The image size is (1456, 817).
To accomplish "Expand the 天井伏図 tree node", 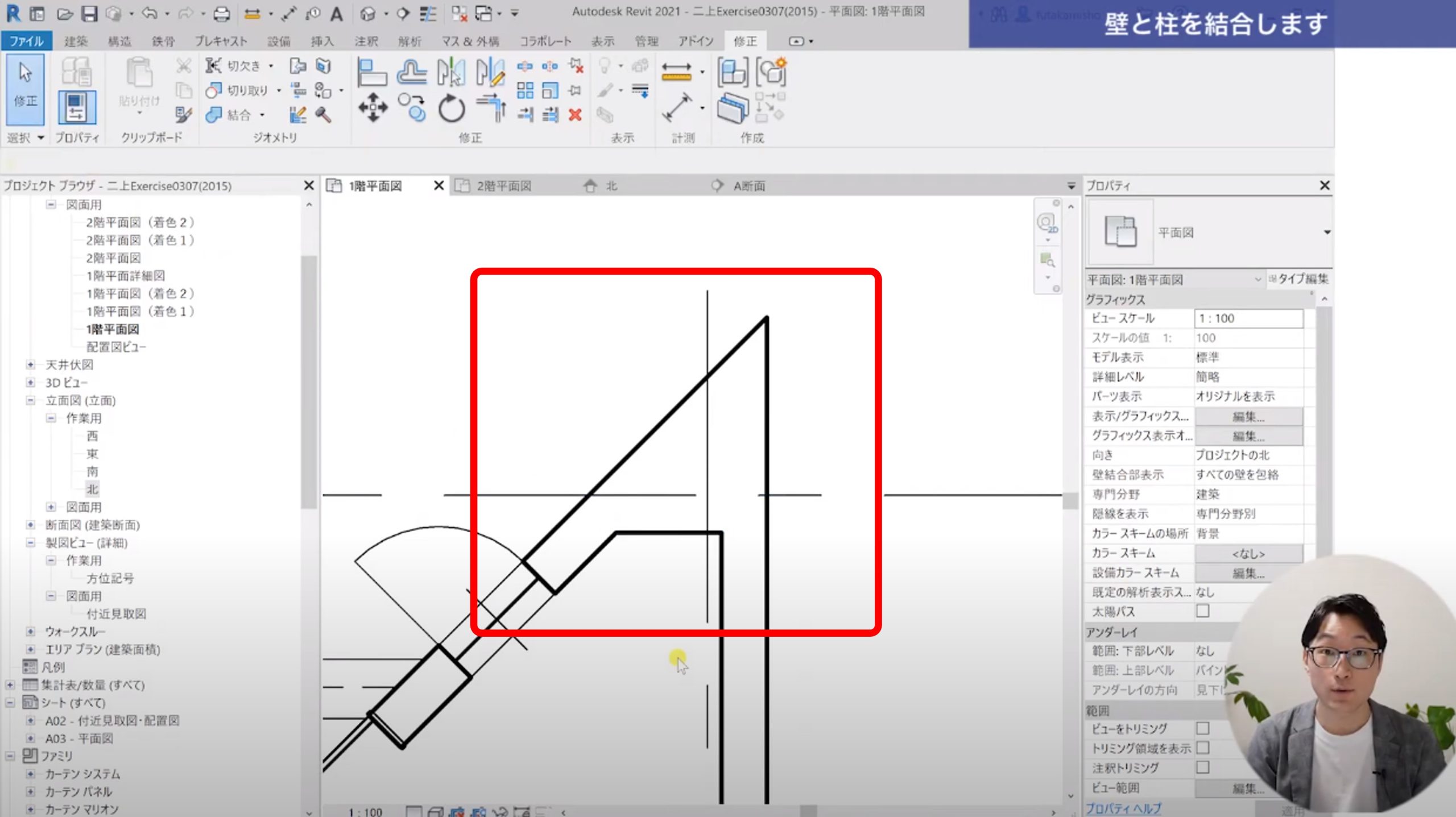I will coord(31,364).
